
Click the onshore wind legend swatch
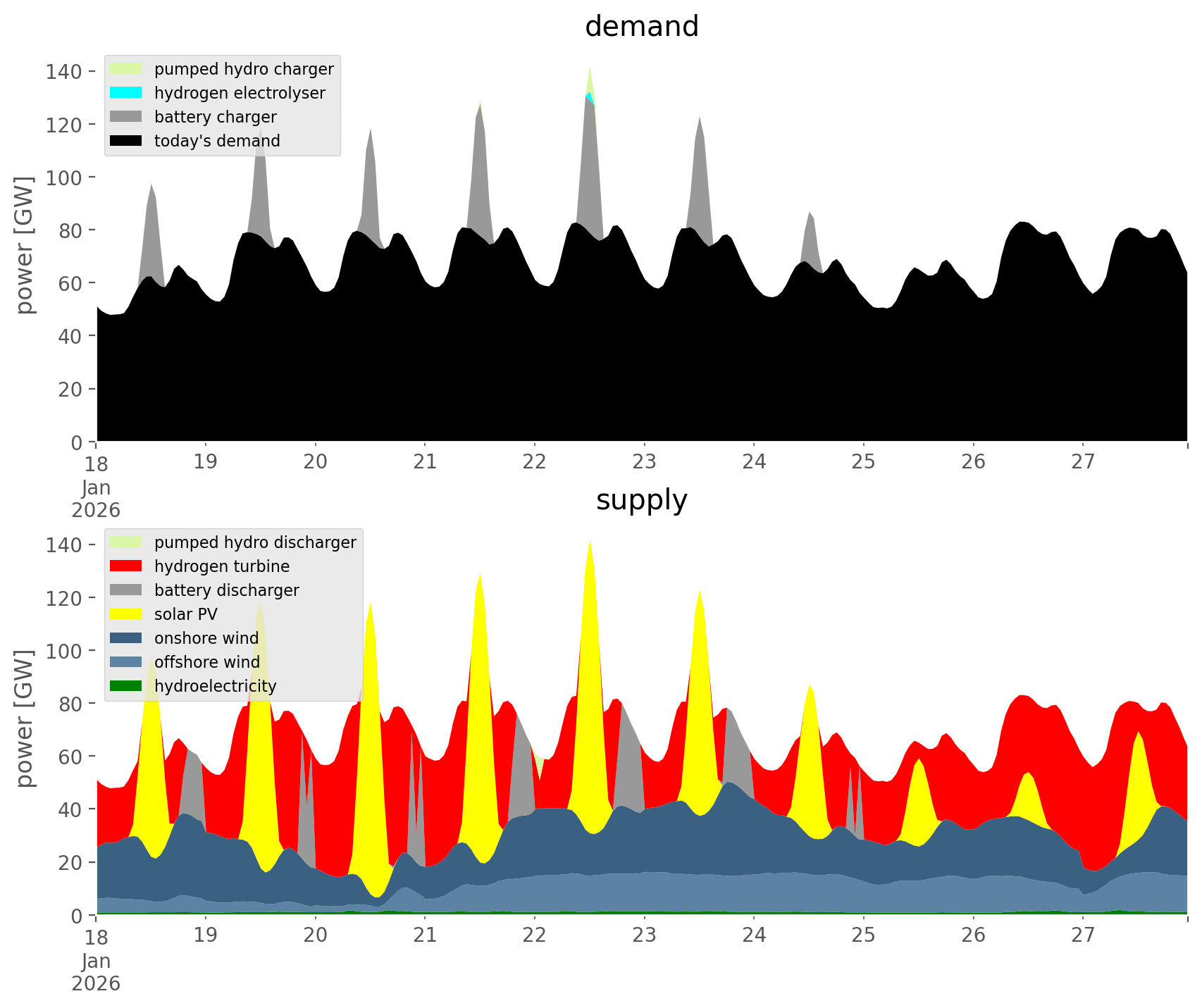tap(126, 638)
